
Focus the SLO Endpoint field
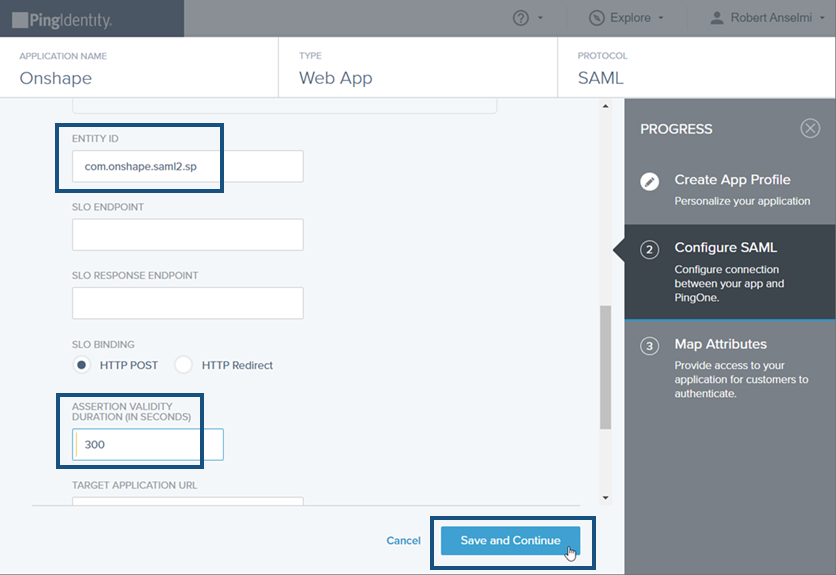coord(188,235)
